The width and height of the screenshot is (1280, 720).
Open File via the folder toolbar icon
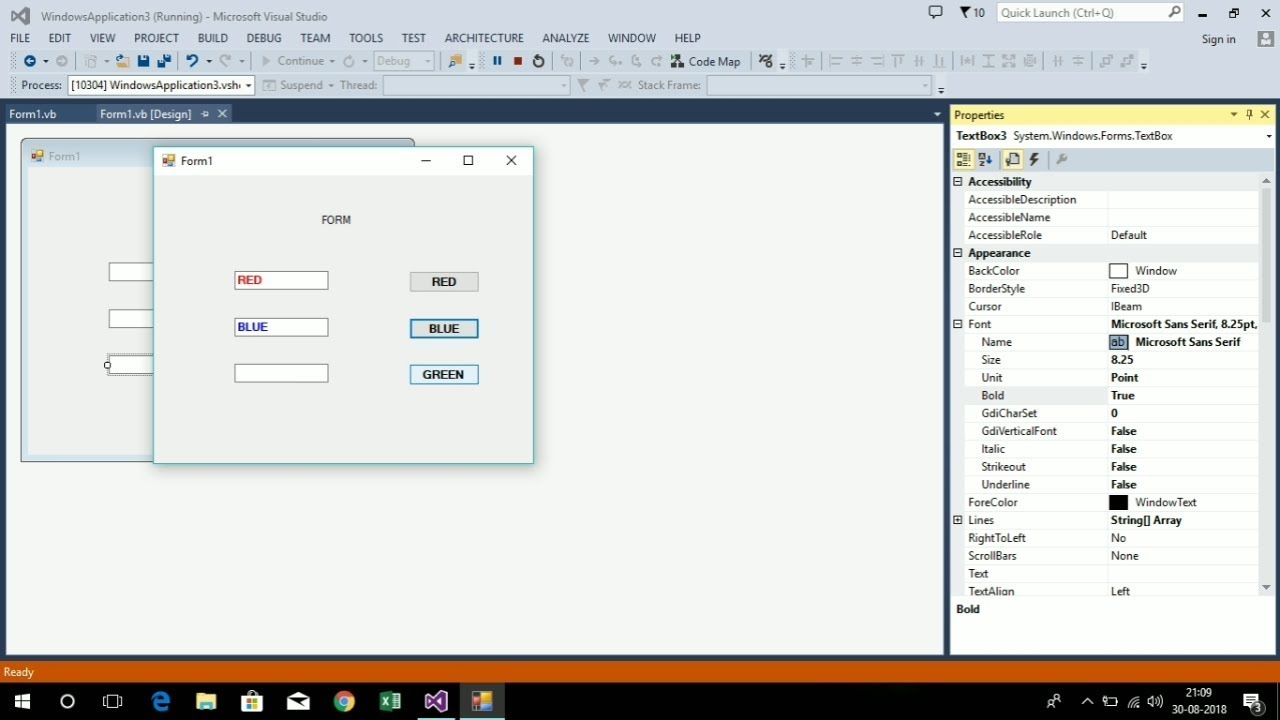click(122, 61)
